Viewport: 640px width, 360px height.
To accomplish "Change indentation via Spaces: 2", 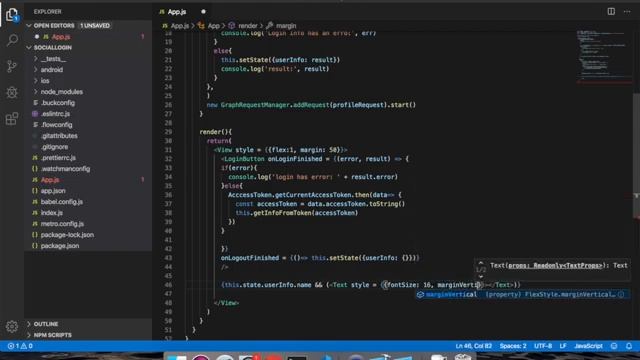I will pos(513,346).
